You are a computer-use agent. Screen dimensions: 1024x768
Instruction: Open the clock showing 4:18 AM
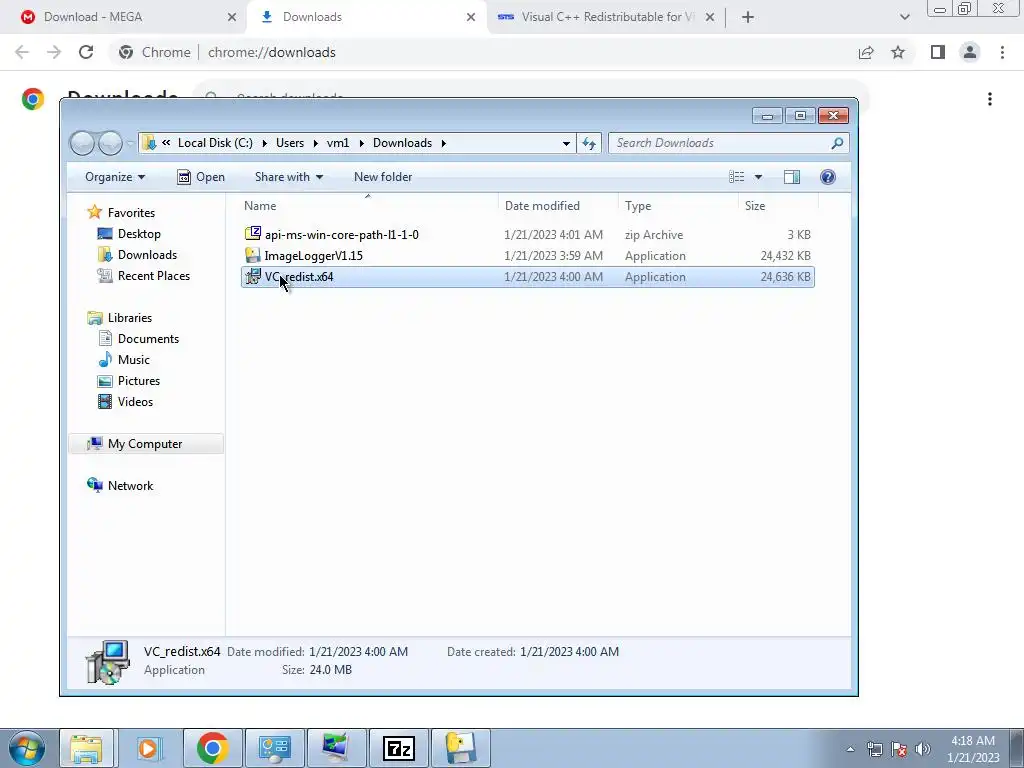coord(973,749)
